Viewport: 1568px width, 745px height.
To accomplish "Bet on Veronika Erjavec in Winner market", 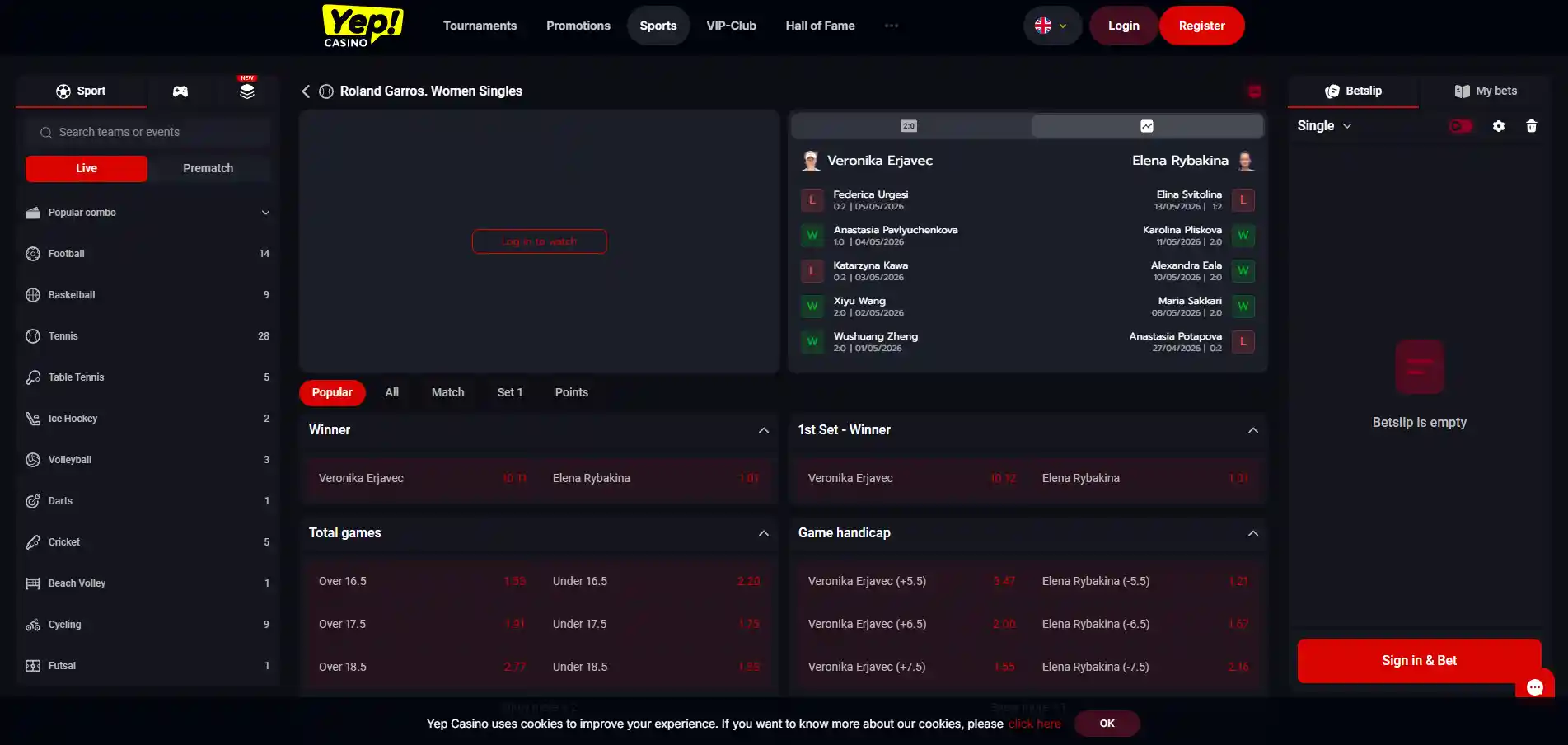I will pos(422,479).
